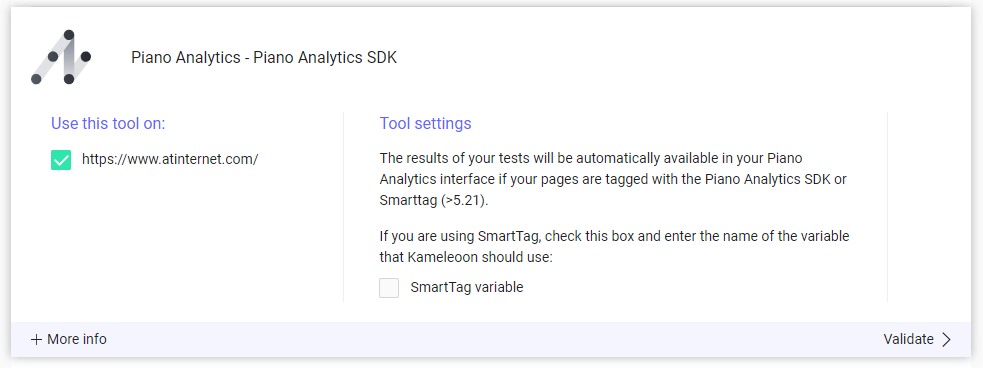
Task: Click the 'More info' text label
Action: point(77,340)
